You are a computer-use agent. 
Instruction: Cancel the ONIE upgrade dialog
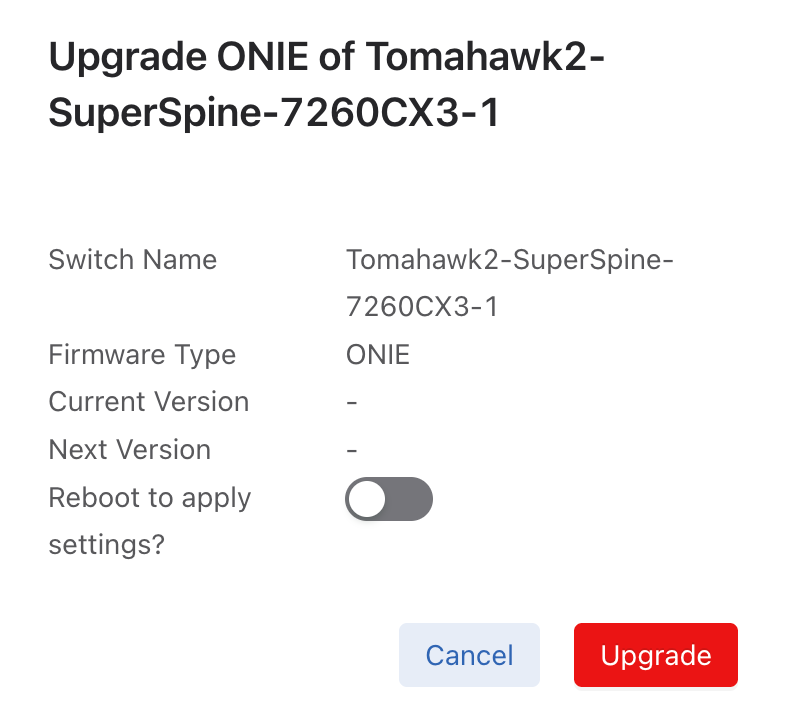(x=469, y=655)
